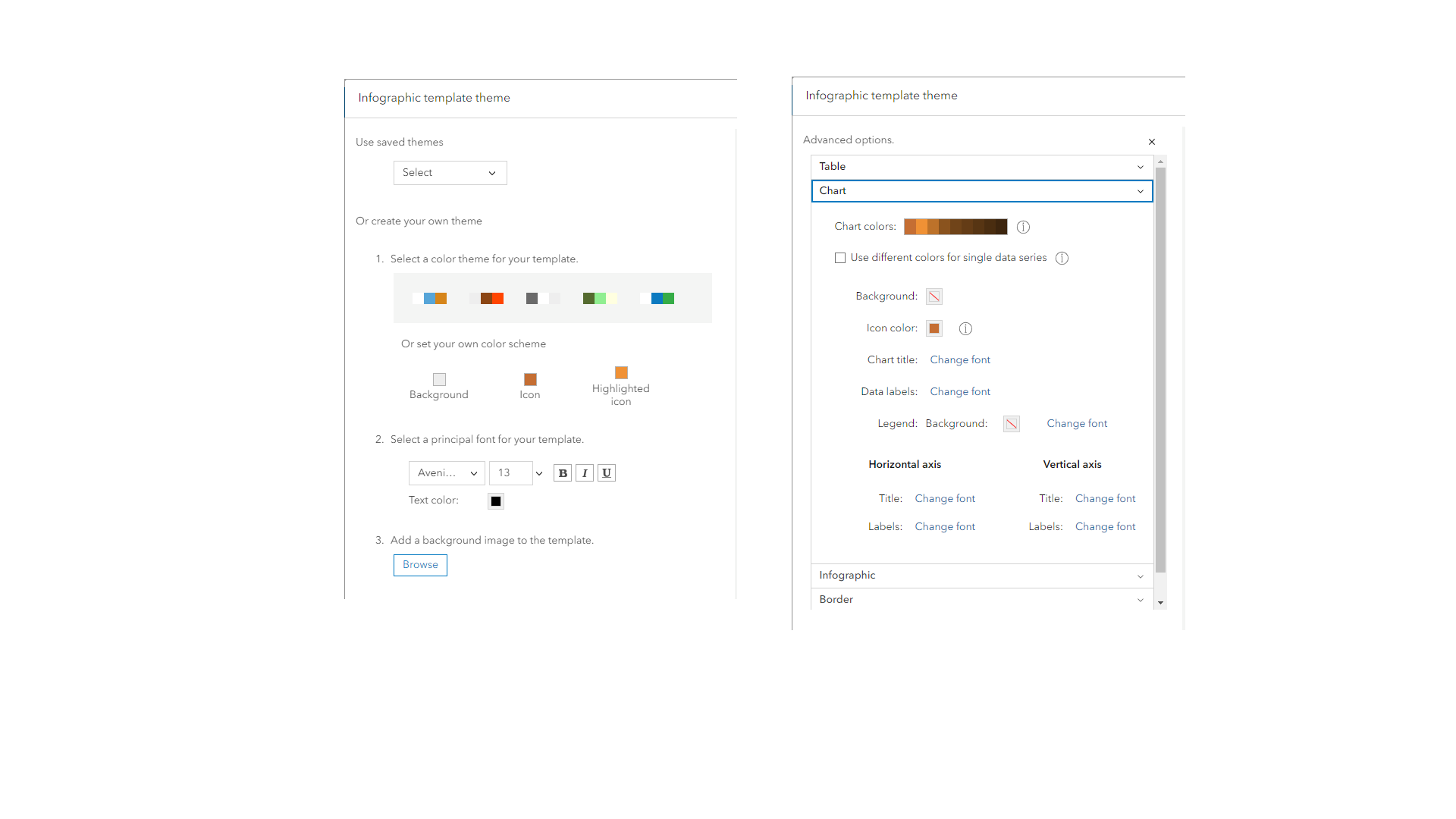Screen dimensions: 1456x819
Task: Expand the Table section
Action: [981, 166]
